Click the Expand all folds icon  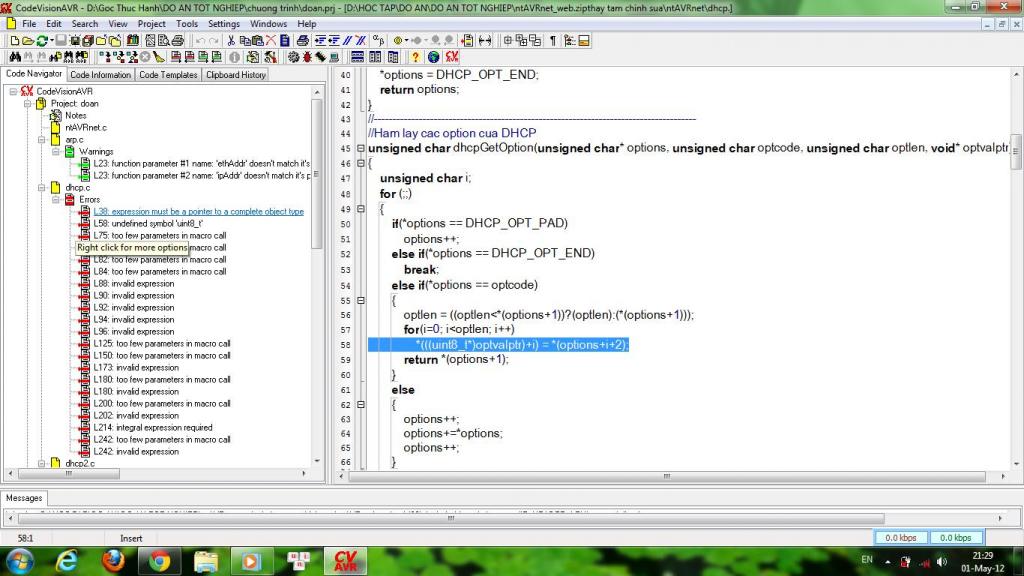click(x=521, y=40)
